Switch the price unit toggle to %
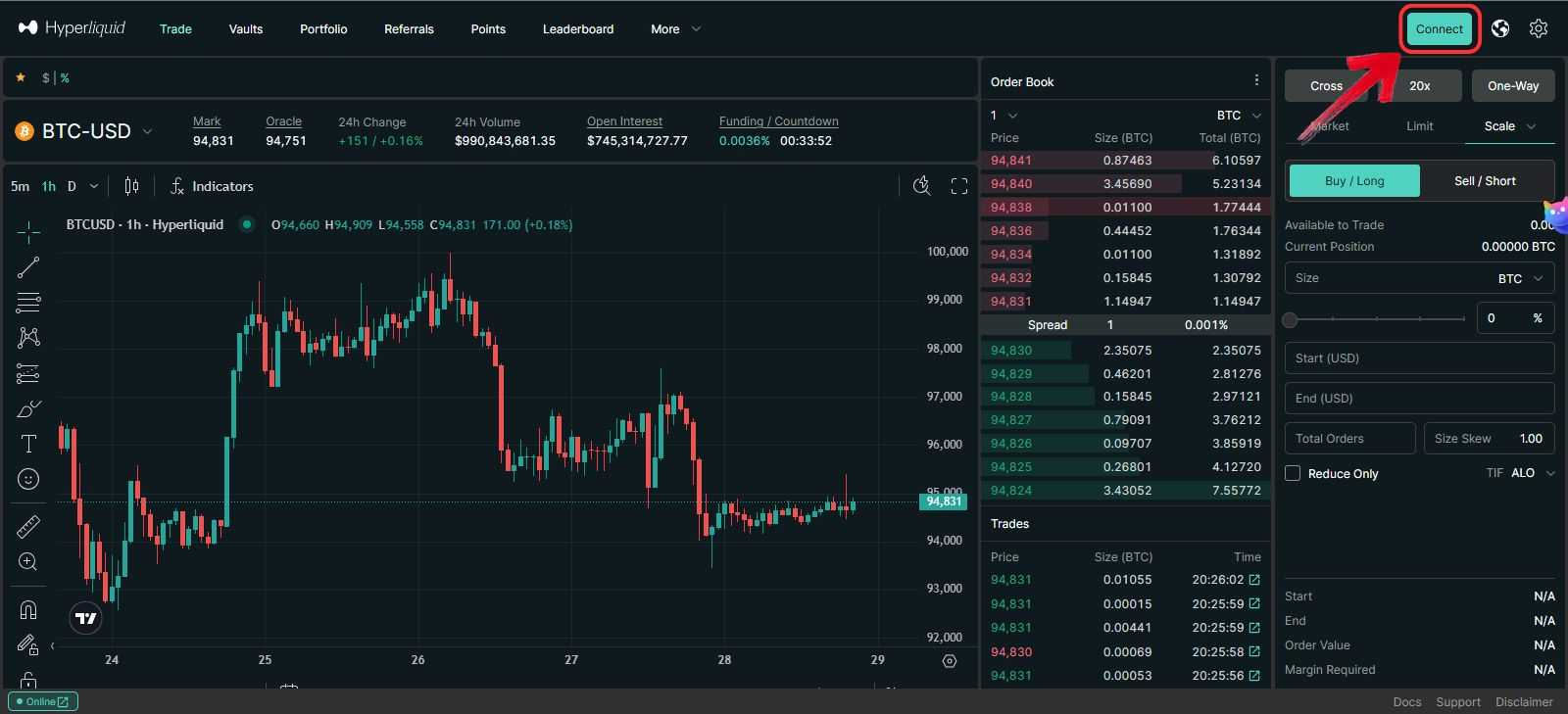This screenshot has height=714, width=1568. click(x=65, y=77)
